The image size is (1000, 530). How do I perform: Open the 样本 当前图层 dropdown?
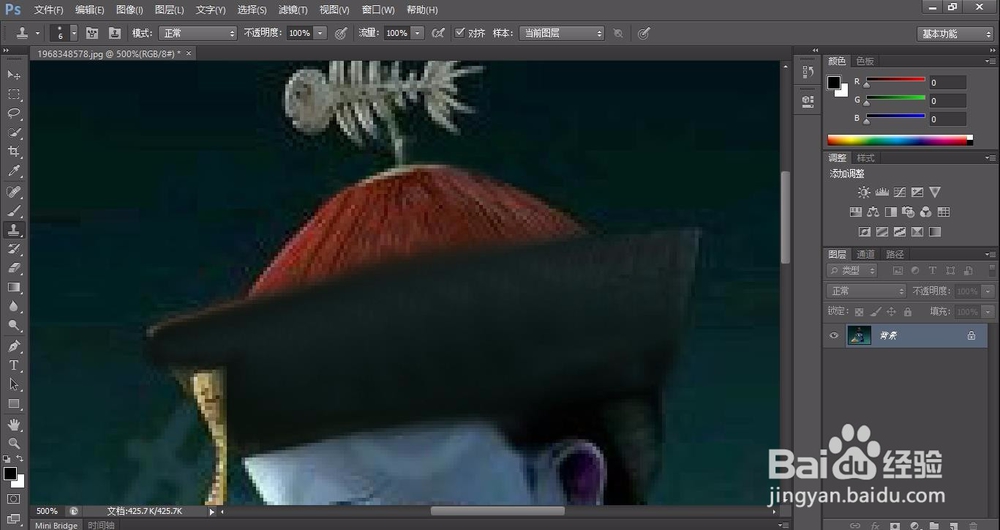[561, 33]
